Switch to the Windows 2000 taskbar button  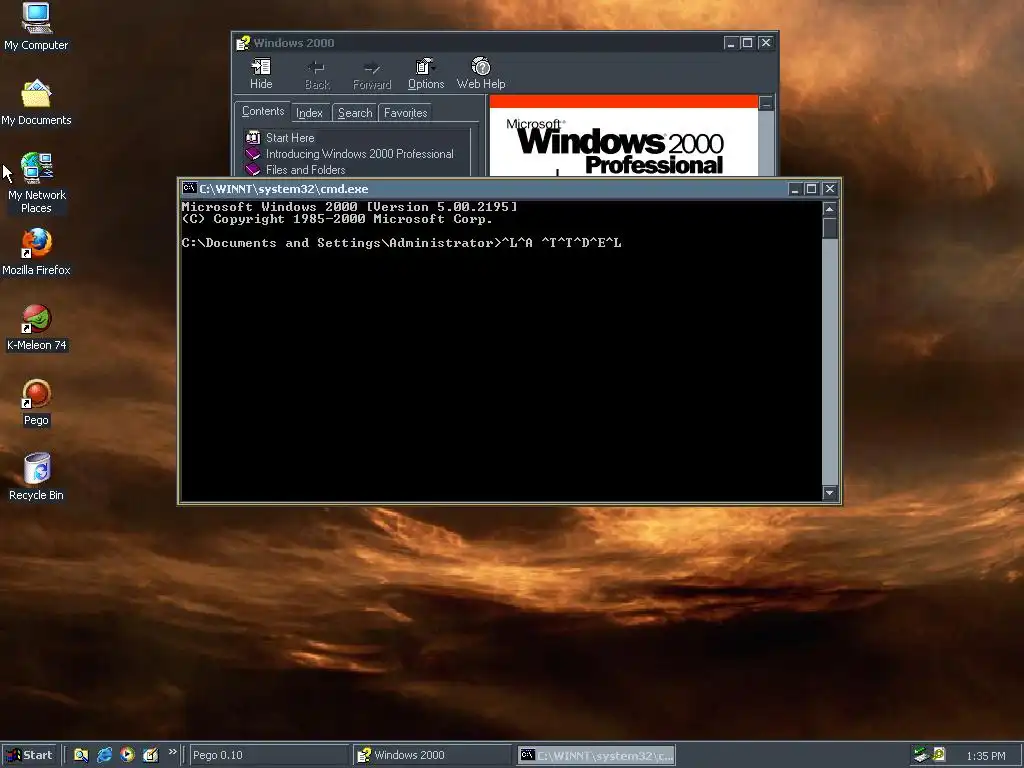pyautogui.click(x=432, y=755)
